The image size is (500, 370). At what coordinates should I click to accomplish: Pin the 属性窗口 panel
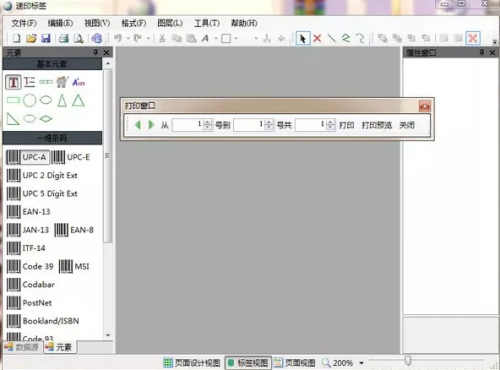click(x=481, y=52)
